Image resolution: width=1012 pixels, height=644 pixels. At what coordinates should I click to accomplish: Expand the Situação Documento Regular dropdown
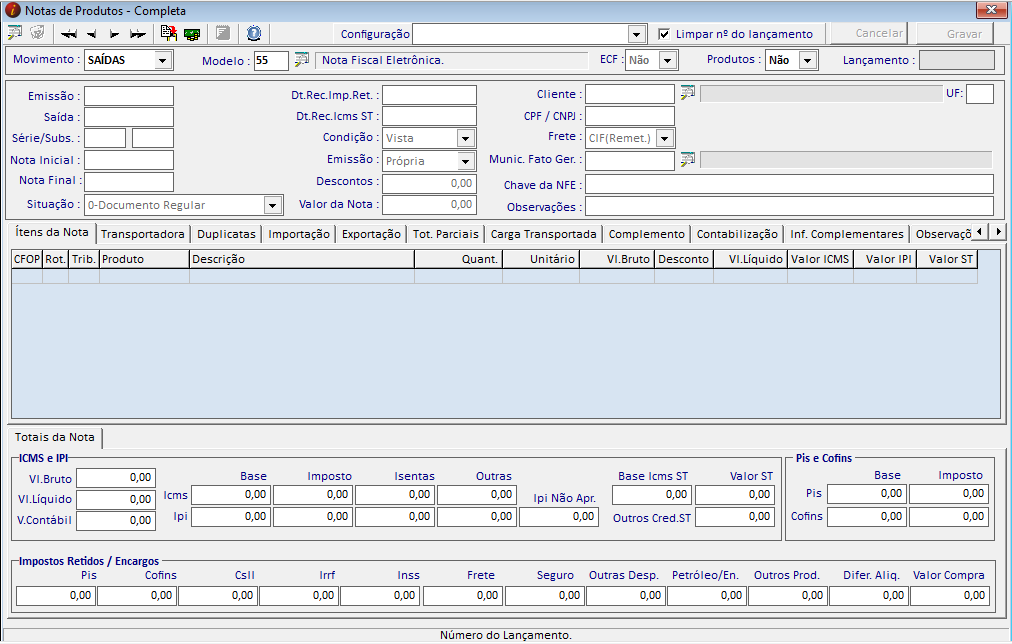pos(273,205)
